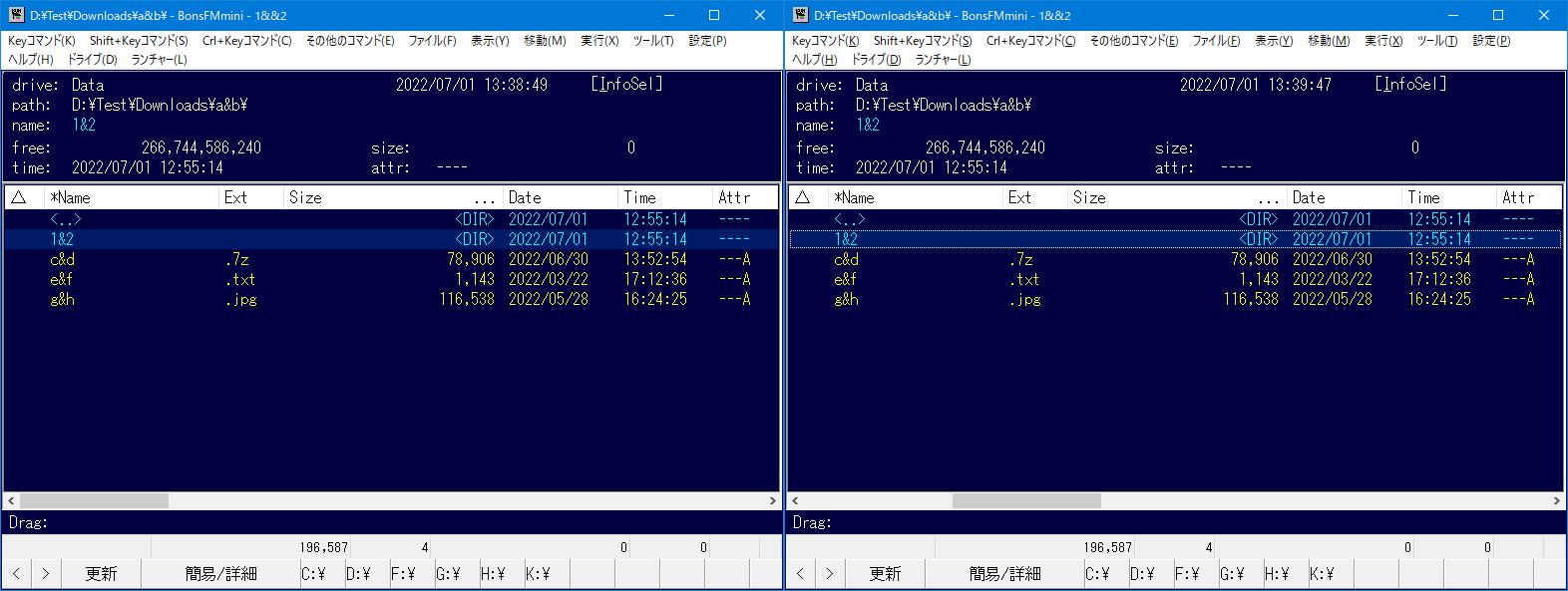Toggle 簡易/詳細 view in left window
The image size is (1568, 591).
tap(220, 574)
